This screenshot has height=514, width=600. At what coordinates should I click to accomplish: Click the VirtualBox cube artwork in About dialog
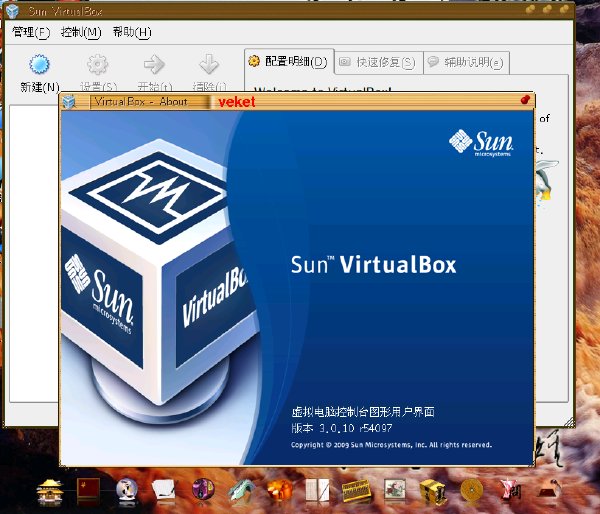[159, 281]
